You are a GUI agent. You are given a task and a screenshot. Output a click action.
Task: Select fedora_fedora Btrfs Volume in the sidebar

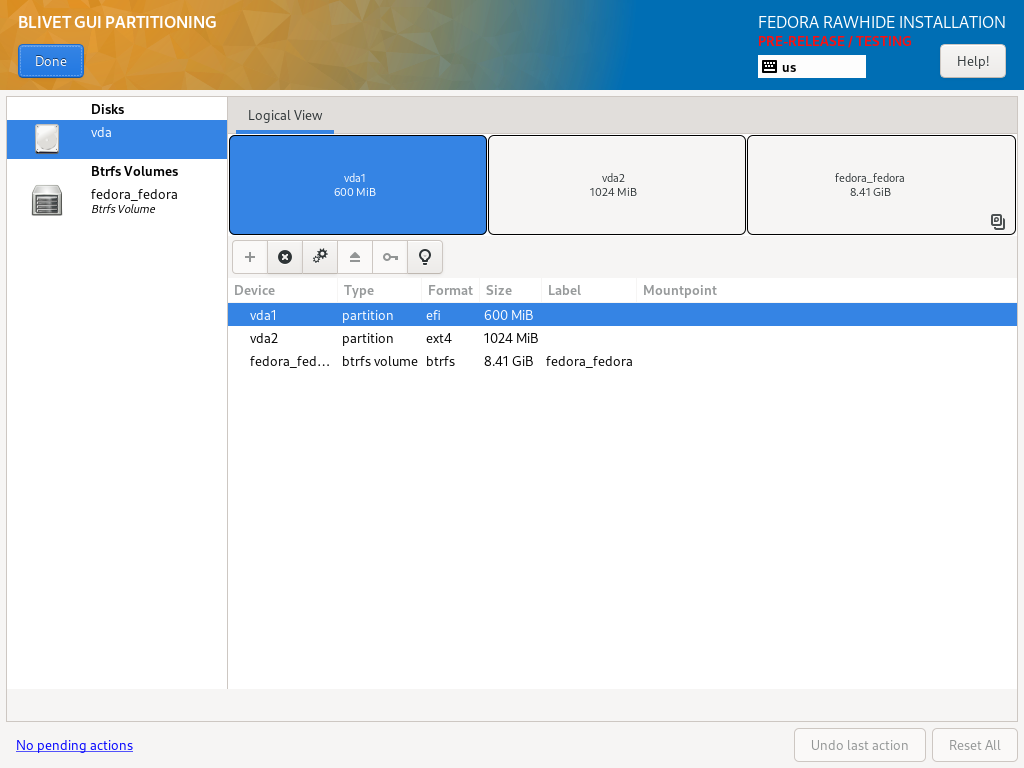pyautogui.click(x=117, y=200)
